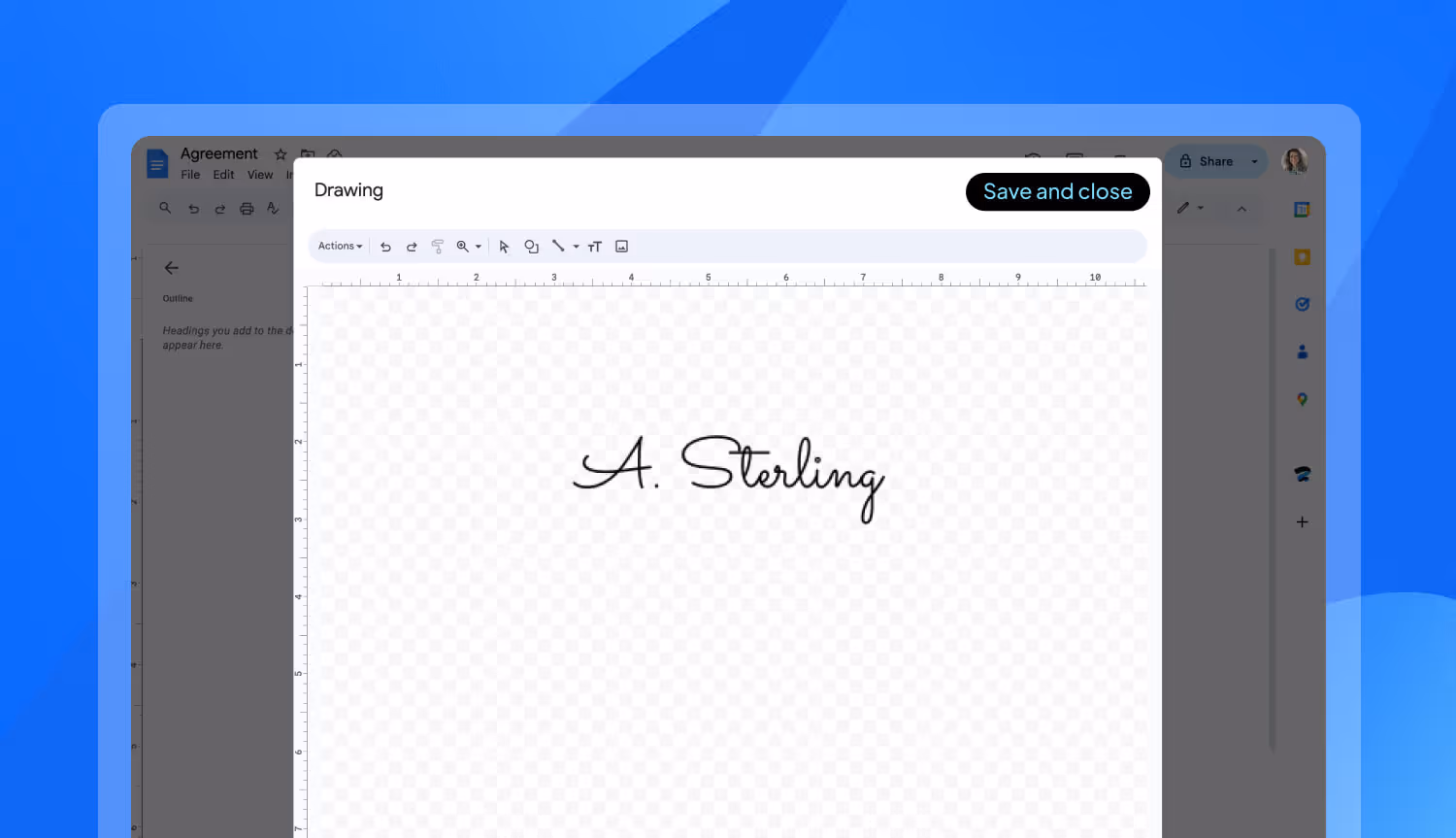Click the zoom magnifier icon in Drawing
Screen dimensions: 1456x838
(x=463, y=247)
